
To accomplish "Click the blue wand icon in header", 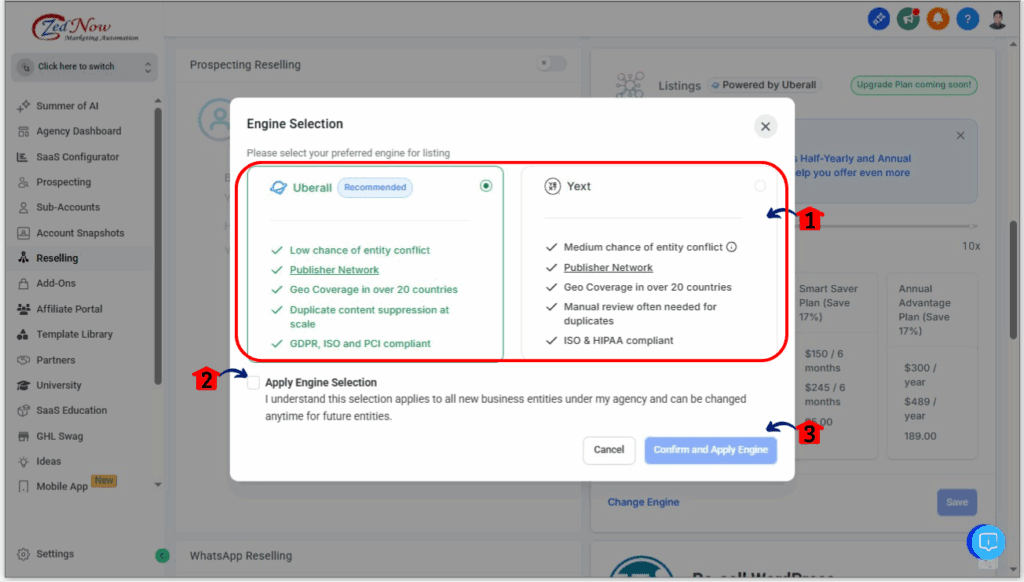I will click(x=878, y=19).
